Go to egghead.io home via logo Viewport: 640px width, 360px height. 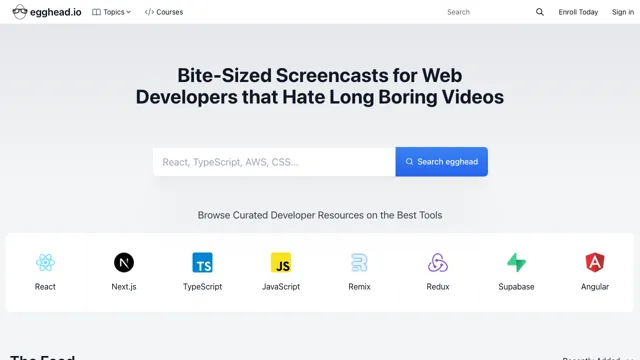click(x=47, y=12)
